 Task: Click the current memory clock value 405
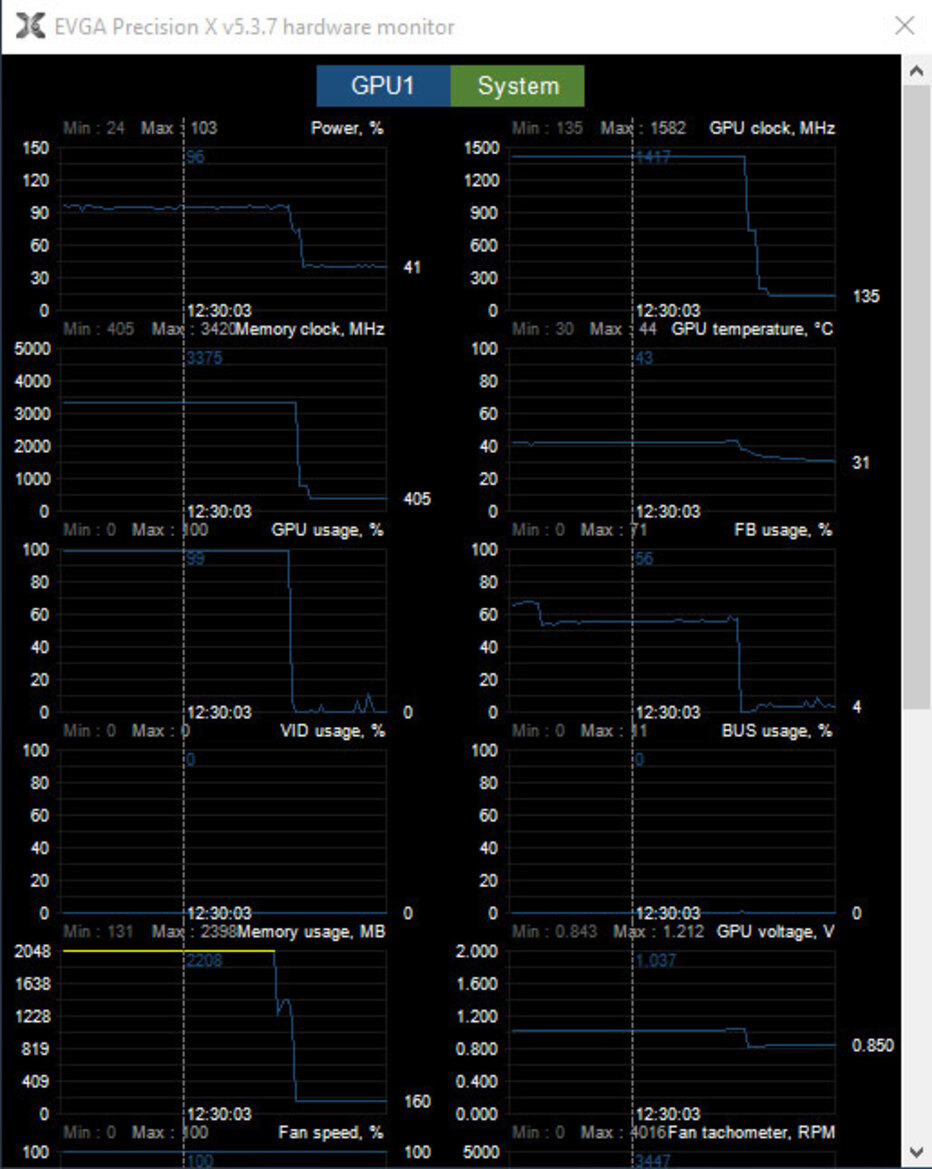click(417, 498)
